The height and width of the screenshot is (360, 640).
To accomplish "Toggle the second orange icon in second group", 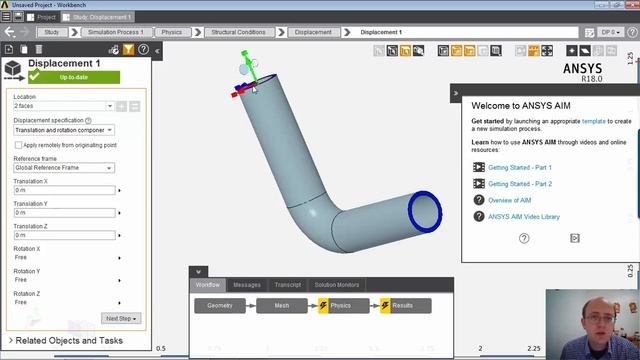I will (469, 51).
